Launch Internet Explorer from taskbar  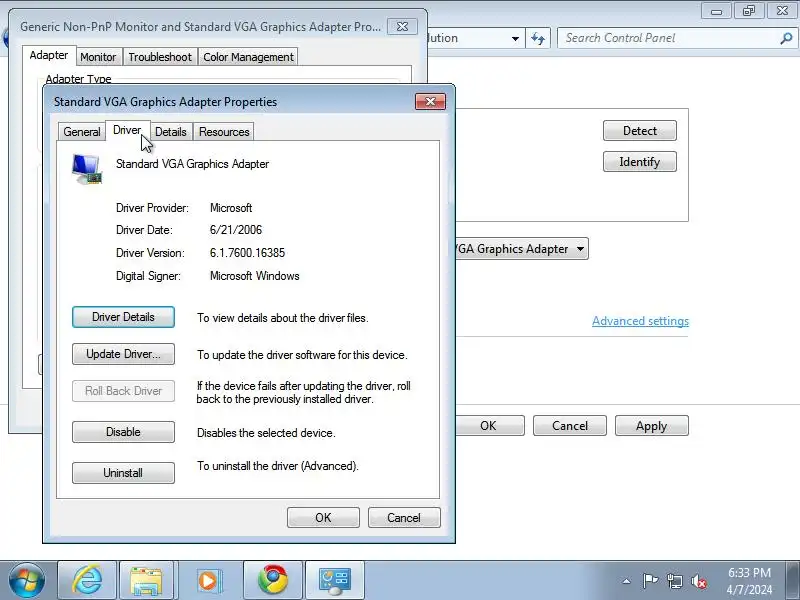pyautogui.click(x=87, y=580)
